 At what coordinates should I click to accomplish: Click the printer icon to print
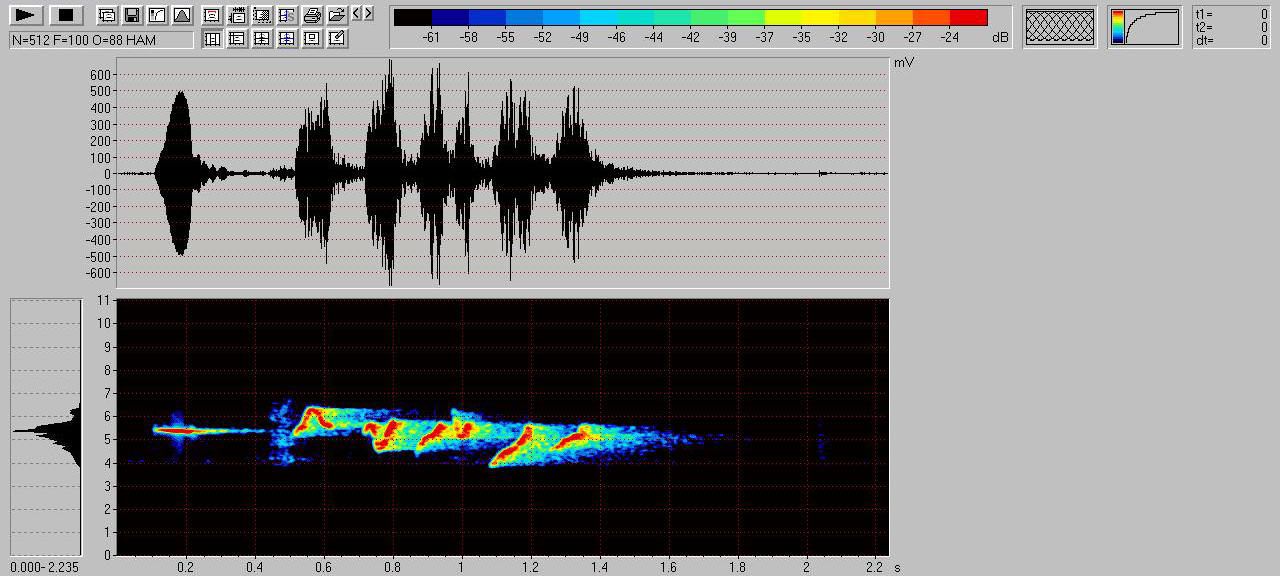point(312,15)
